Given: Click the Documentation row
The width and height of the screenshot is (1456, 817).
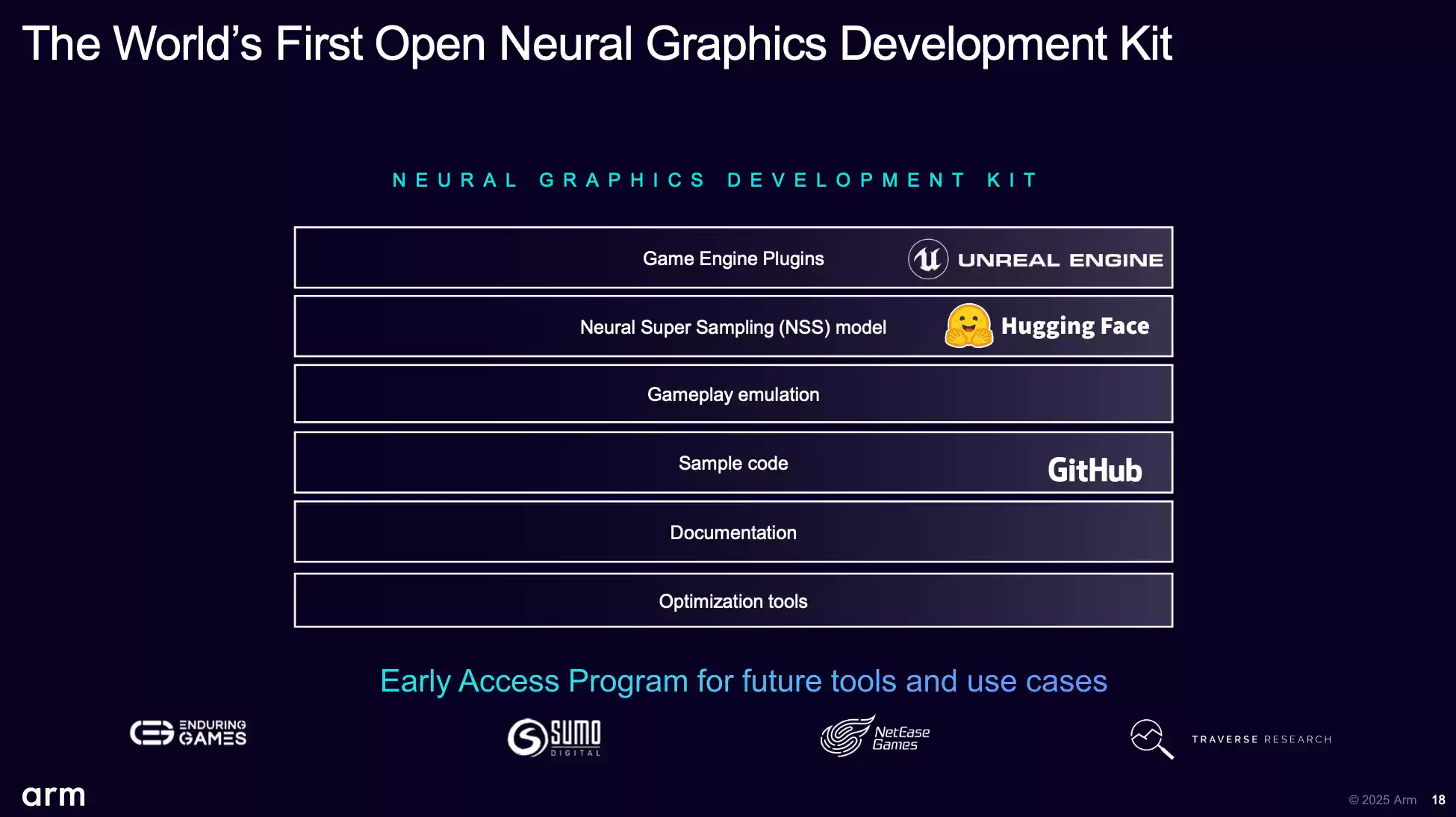Looking at the screenshot, I should click(732, 532).
